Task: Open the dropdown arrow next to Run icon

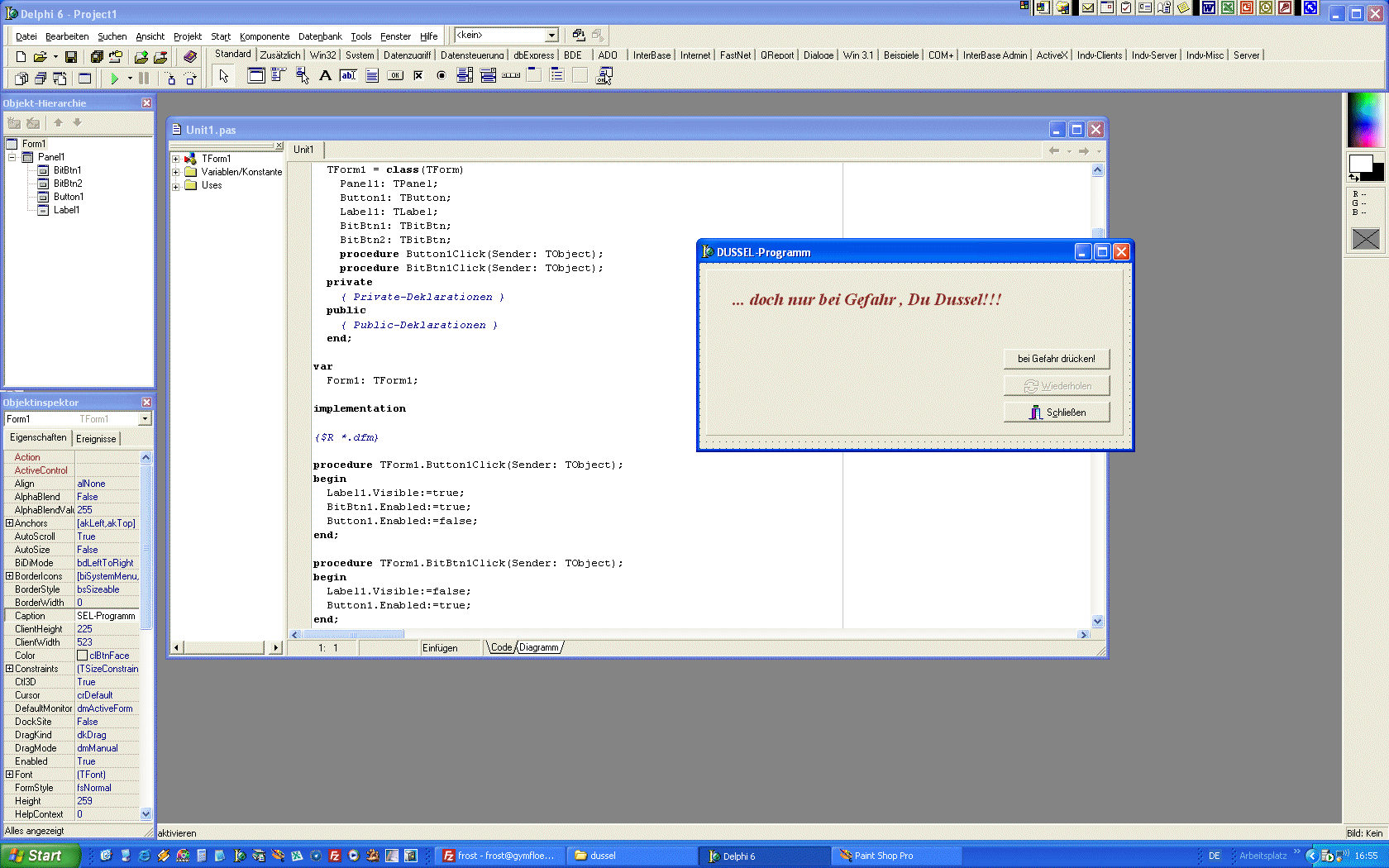Action: pos(130,79)
